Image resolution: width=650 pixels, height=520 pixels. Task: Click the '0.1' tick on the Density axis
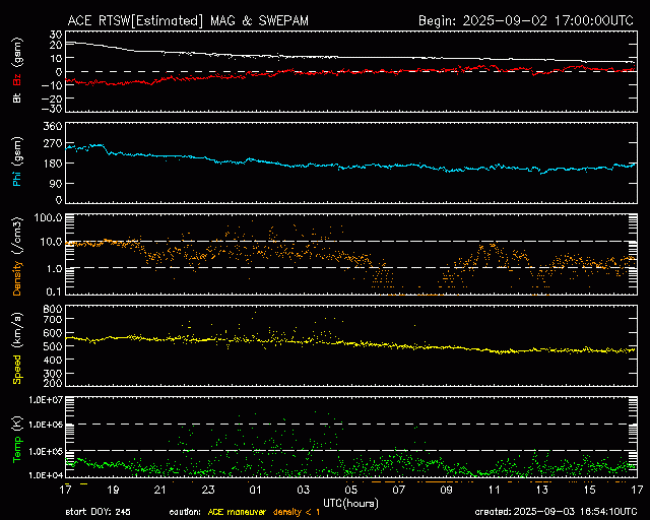coord(54,292)
